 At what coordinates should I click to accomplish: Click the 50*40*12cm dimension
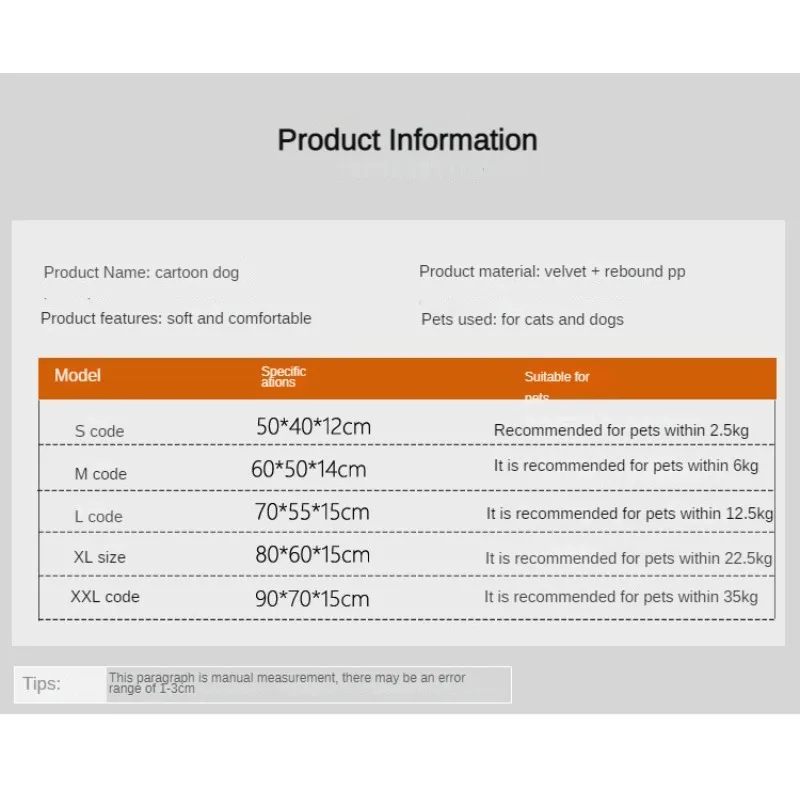pos(313,427)
